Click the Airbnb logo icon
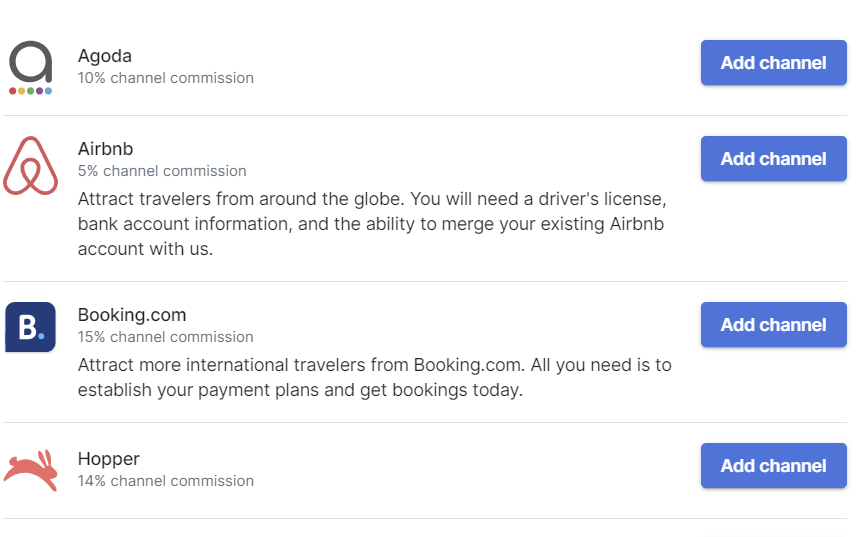 [x=31, y=165]
